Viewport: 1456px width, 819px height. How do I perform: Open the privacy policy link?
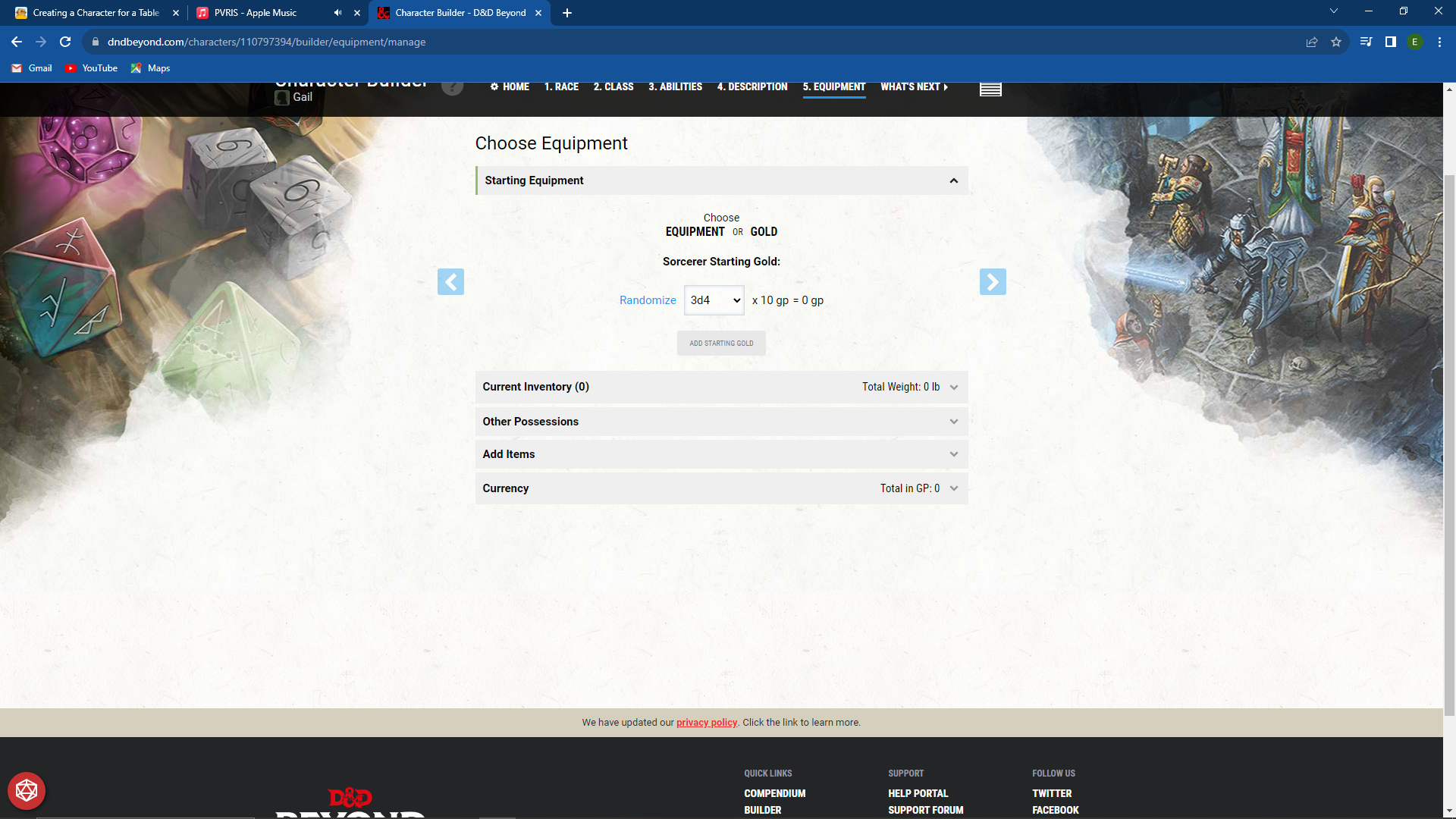coord(706,722)
